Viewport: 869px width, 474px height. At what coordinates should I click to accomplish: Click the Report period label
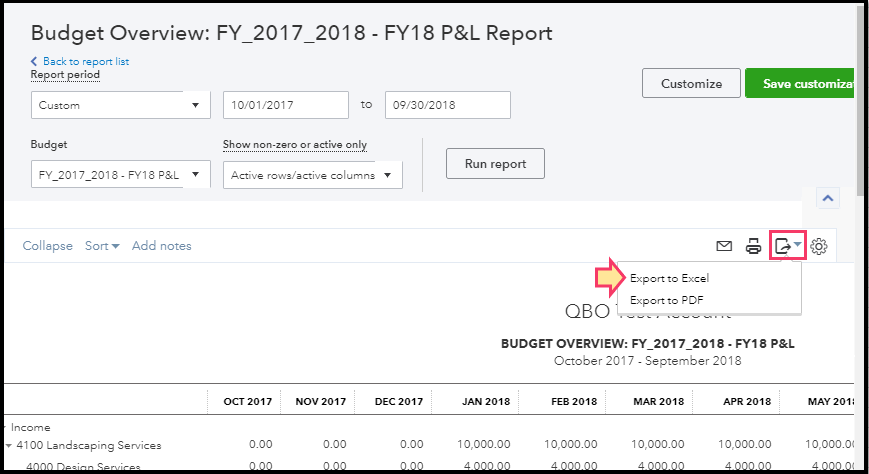pyautogui.click(x=65, y=74)
